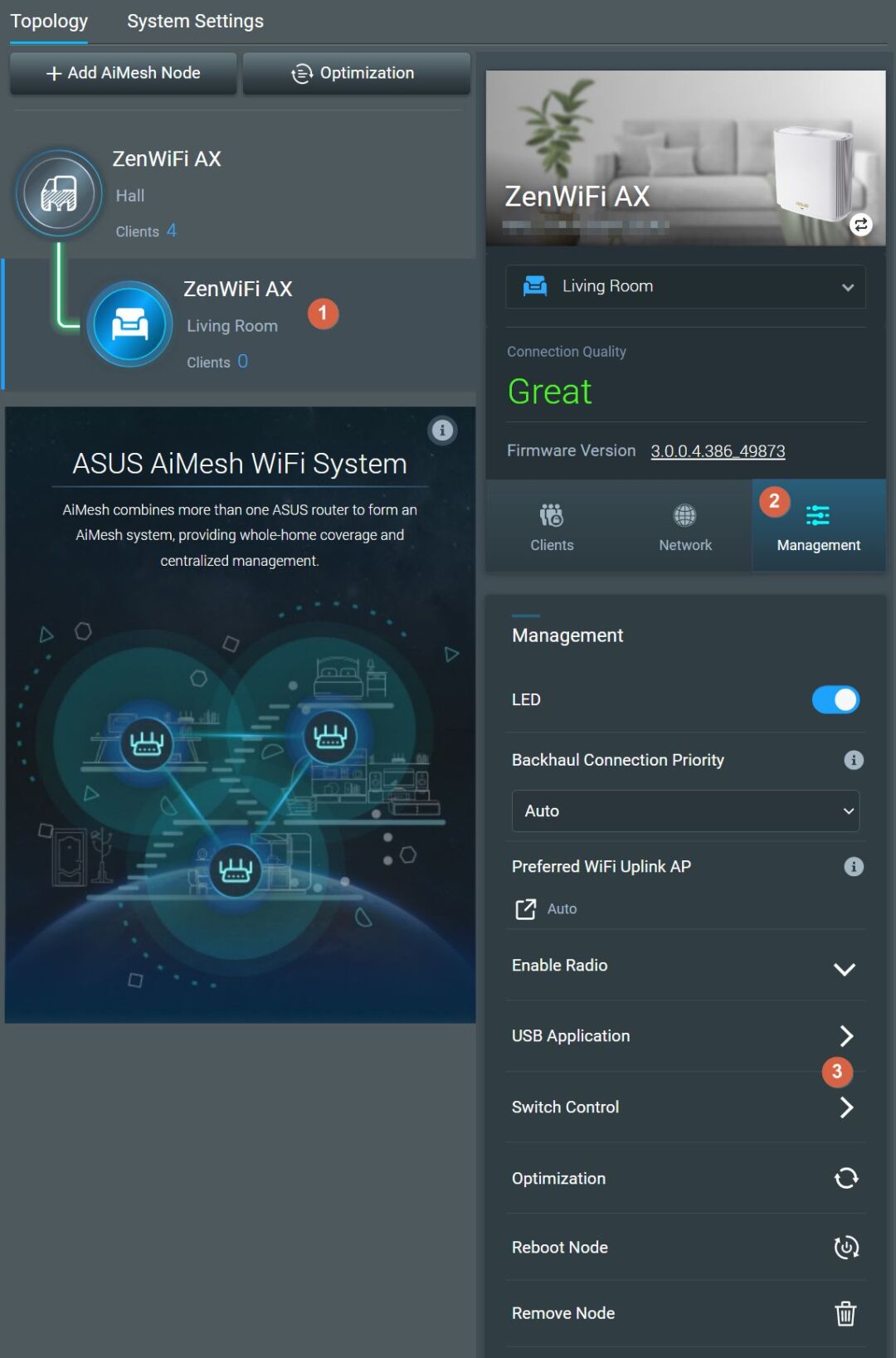The image size is (896, 1358).
Task: Click the Great connection quality text
Action: click(x=549, y=392)
